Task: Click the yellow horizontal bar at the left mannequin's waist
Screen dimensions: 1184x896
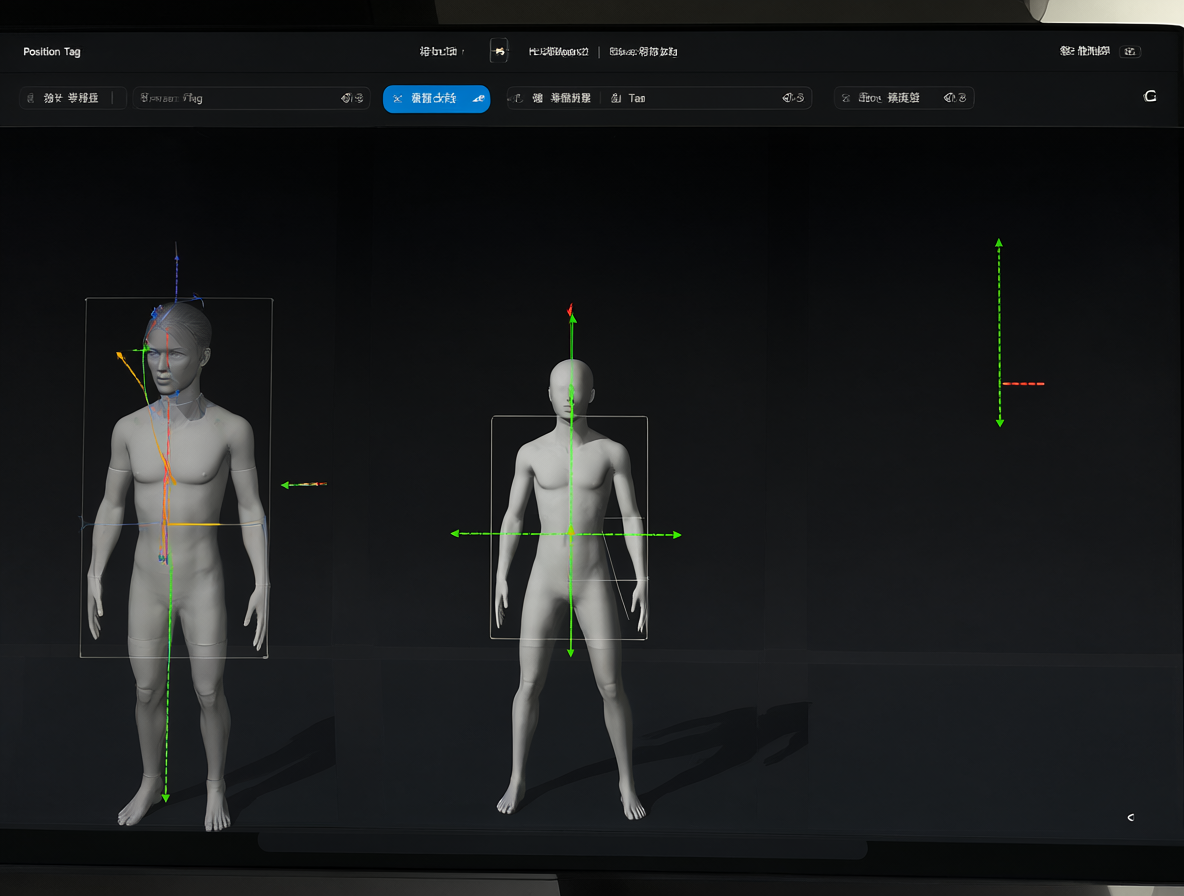Action: coord(193,524)
